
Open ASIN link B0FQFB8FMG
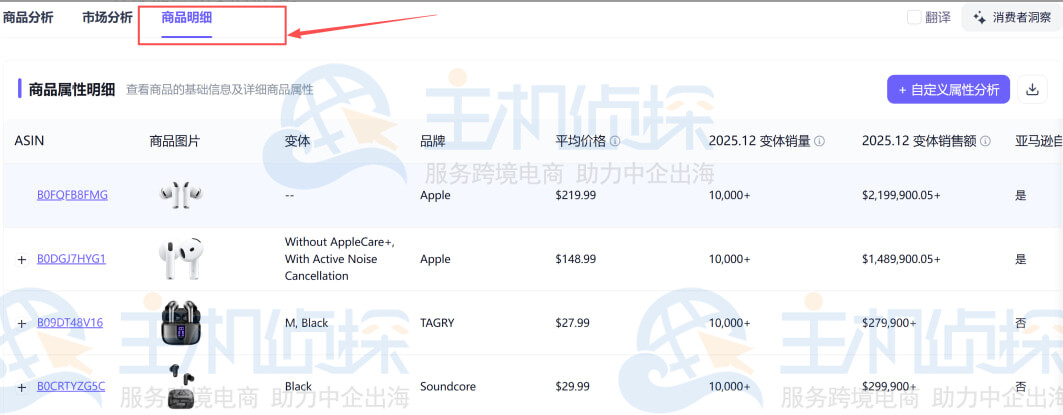[72, 195]
